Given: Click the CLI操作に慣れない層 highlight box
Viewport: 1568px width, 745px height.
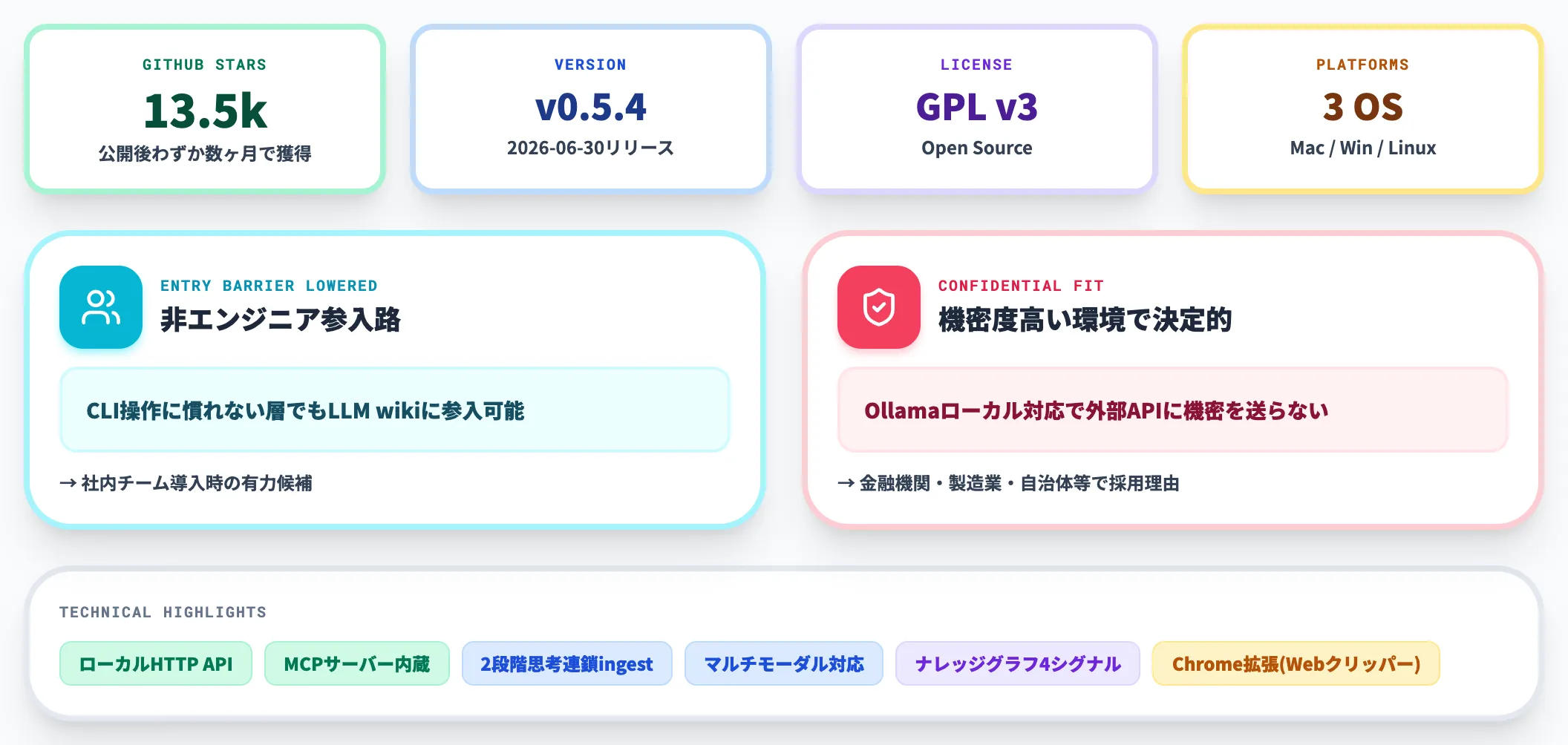Looking at the screenshot, I should click(395, 410).
